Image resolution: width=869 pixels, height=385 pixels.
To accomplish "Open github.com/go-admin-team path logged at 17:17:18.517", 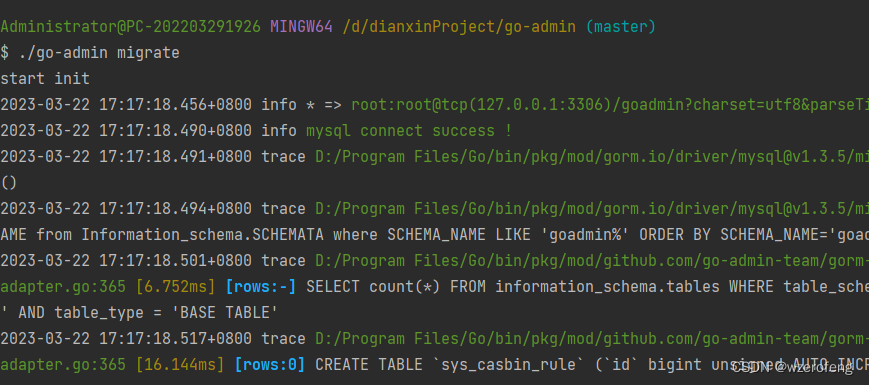I will coord(592,338).
